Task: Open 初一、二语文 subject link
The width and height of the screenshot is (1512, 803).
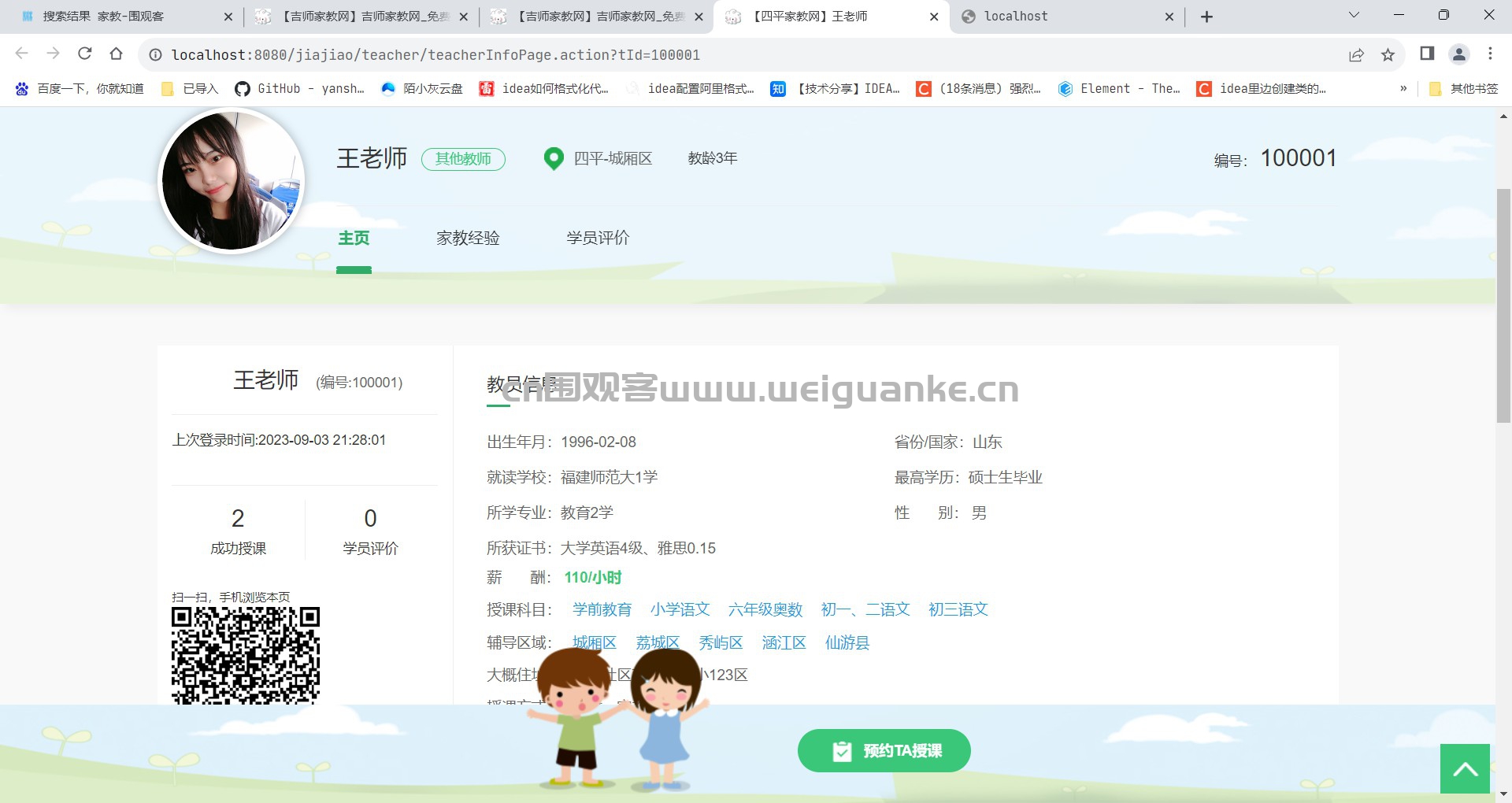Action: tap(865, 609)
